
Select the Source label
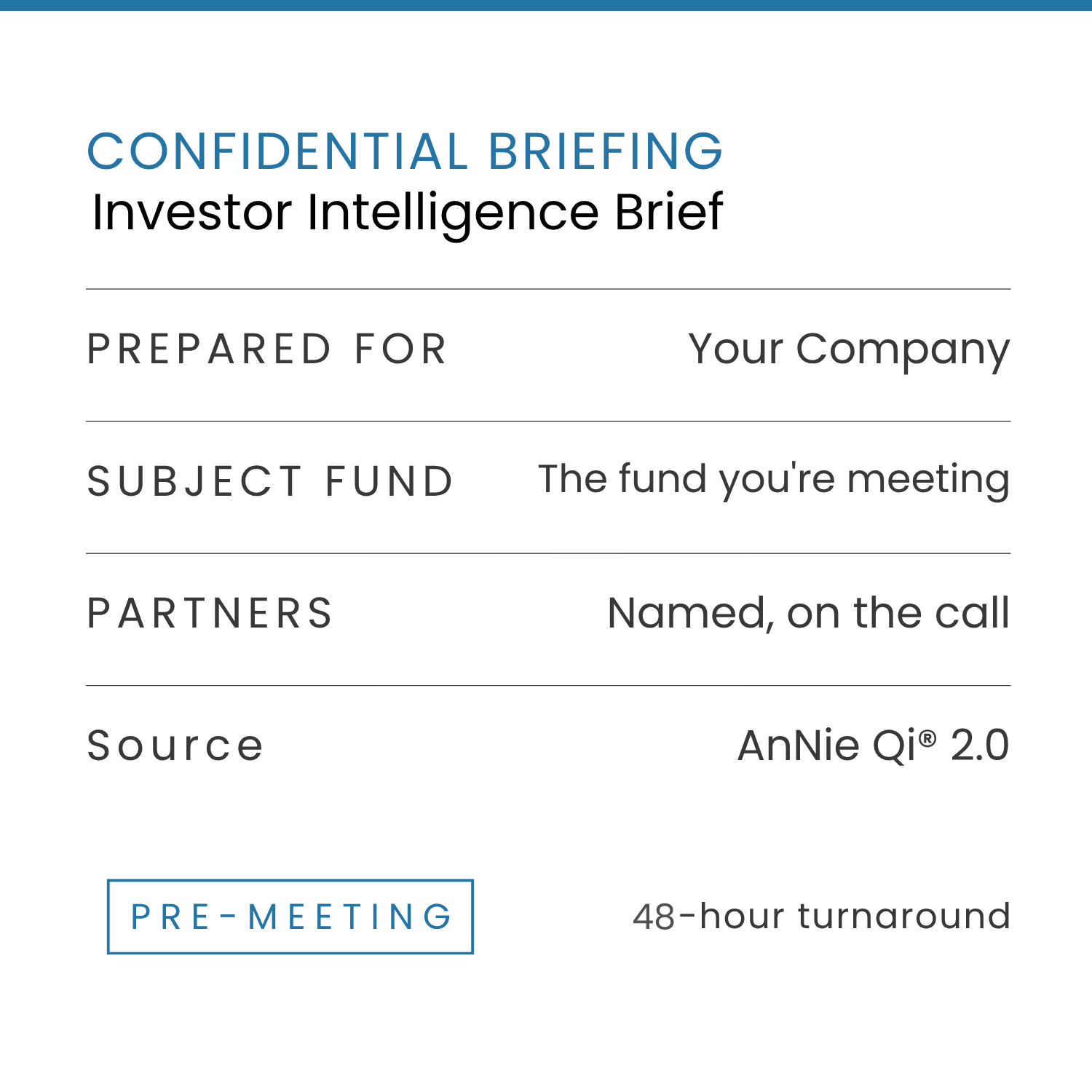pyautogui.click(x=175, y=745)
